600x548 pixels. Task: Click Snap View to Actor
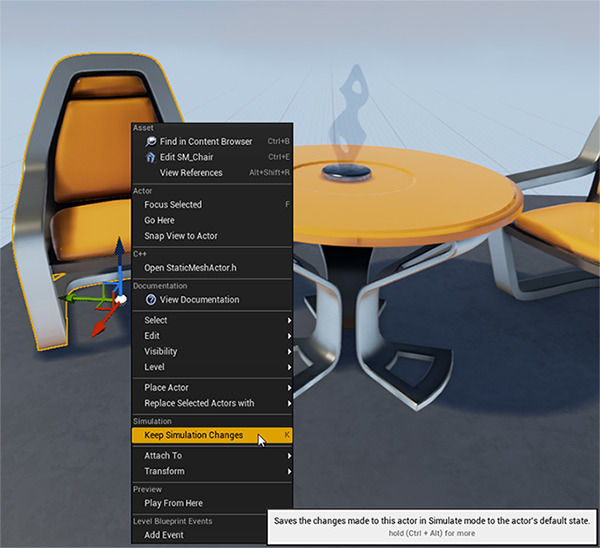point(181,236)
